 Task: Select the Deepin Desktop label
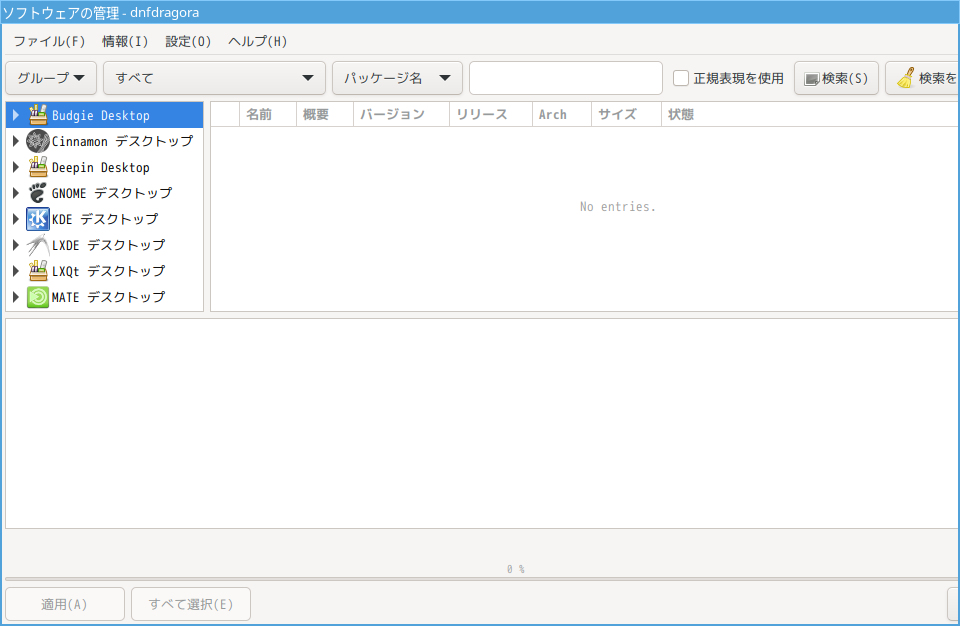coord(101,167)
